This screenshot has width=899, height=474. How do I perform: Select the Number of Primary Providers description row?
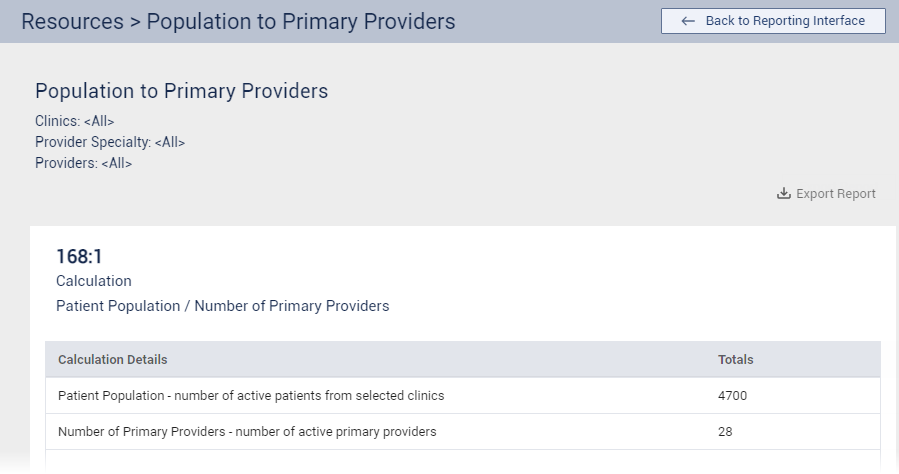247,432
